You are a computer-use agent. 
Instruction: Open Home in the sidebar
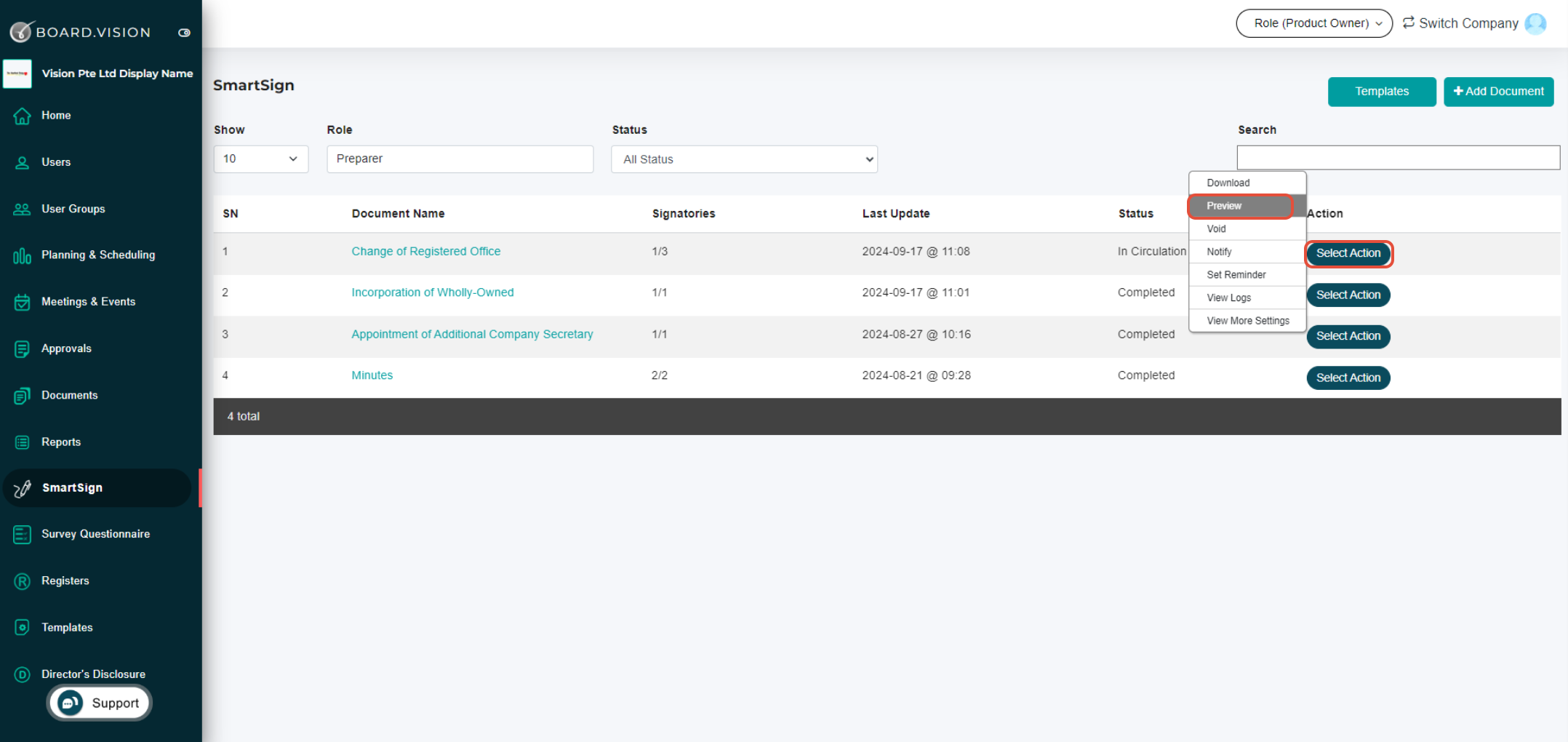pyautogui.click(x=56, y=115)
